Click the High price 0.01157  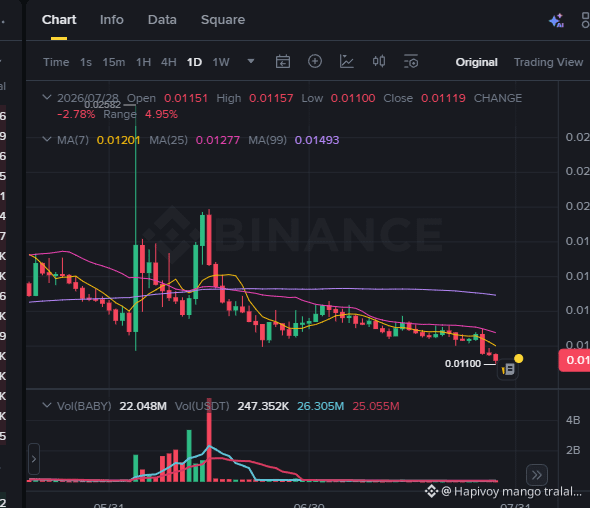click(x=271, y=98)
